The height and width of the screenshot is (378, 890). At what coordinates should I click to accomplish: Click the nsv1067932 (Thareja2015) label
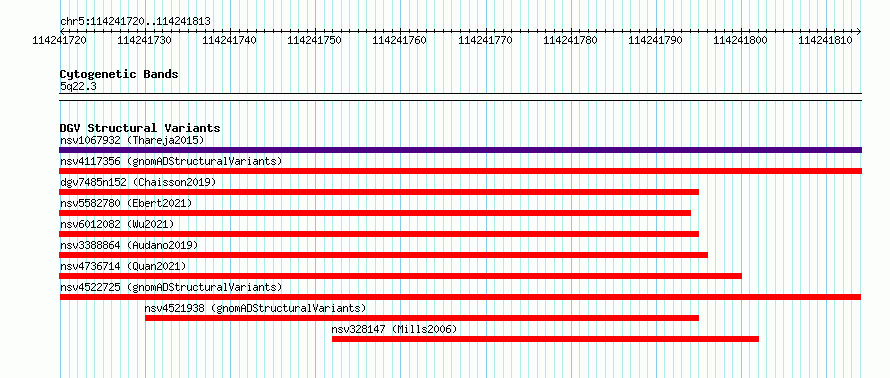[x=132, y=140]
